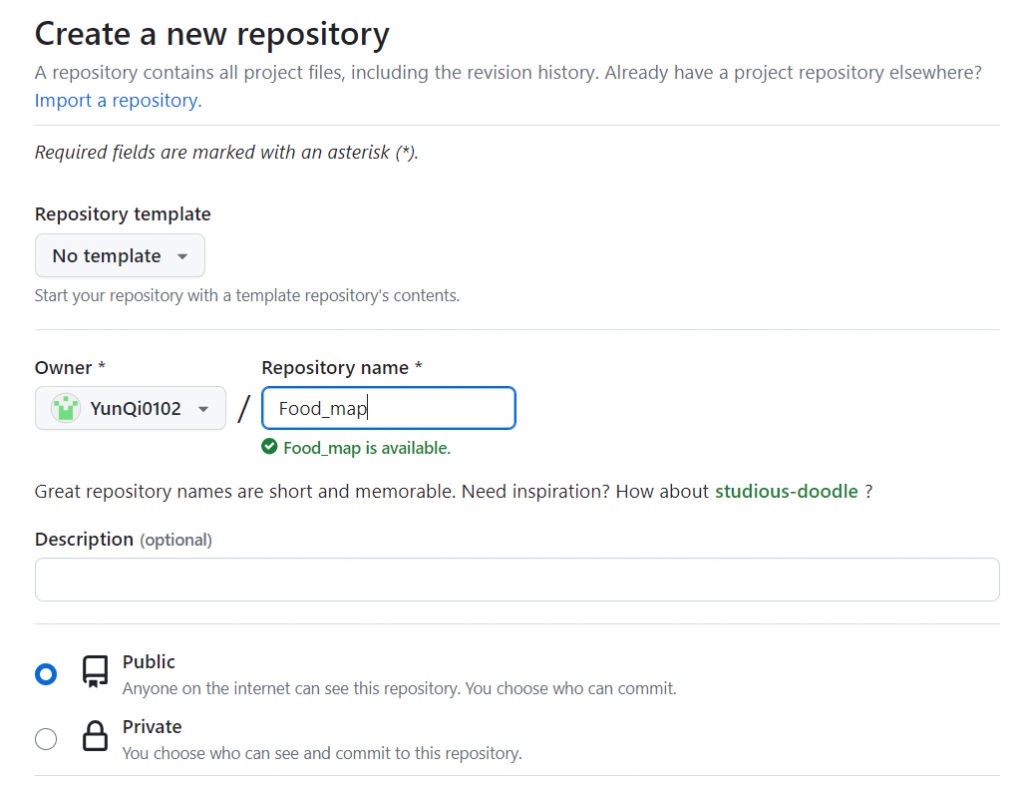Click the Public option label
This screenshot has width=1024, height=790.
(148, 662)
